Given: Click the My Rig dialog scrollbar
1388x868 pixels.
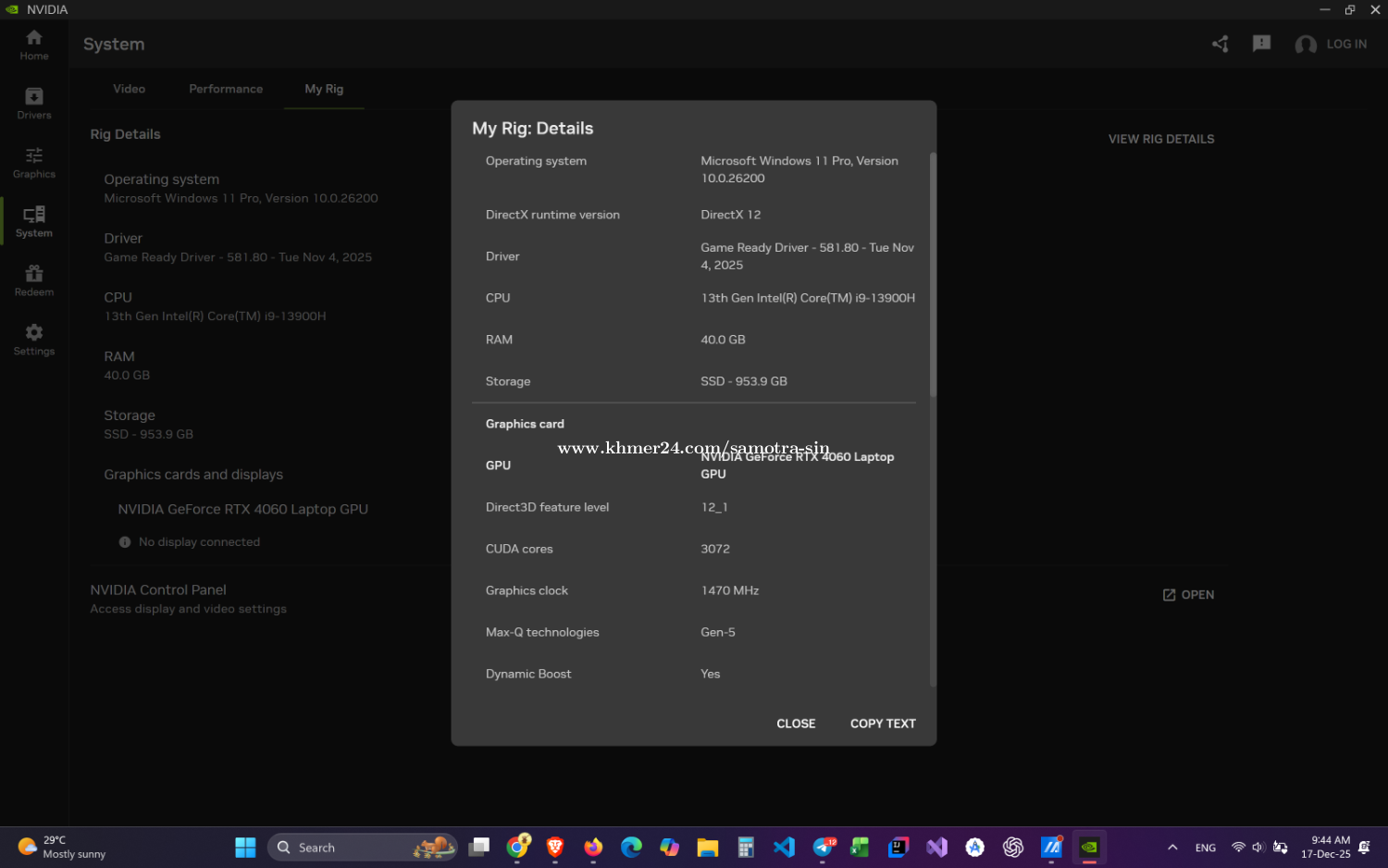Looking at the screenshot, I should click(x=933, y=278).
